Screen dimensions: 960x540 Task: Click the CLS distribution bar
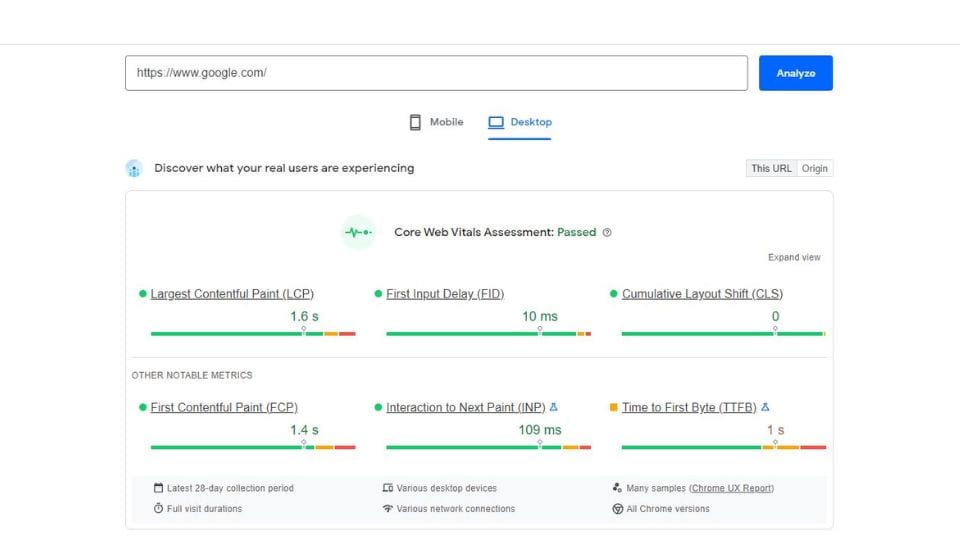[724, 334]
